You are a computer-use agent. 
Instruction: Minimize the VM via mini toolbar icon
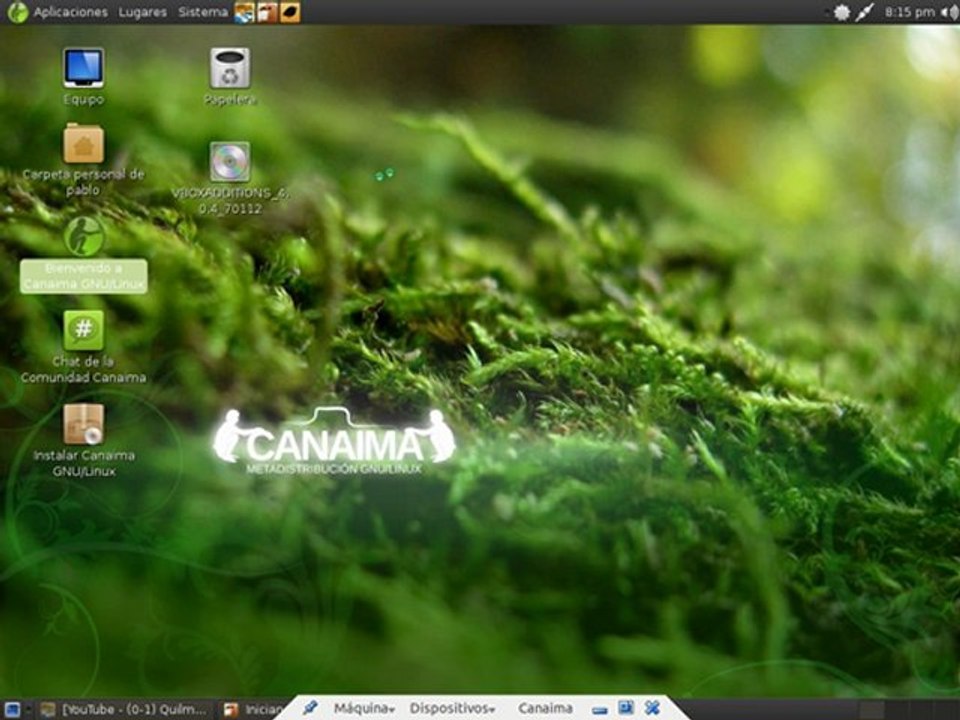point(600,710)
